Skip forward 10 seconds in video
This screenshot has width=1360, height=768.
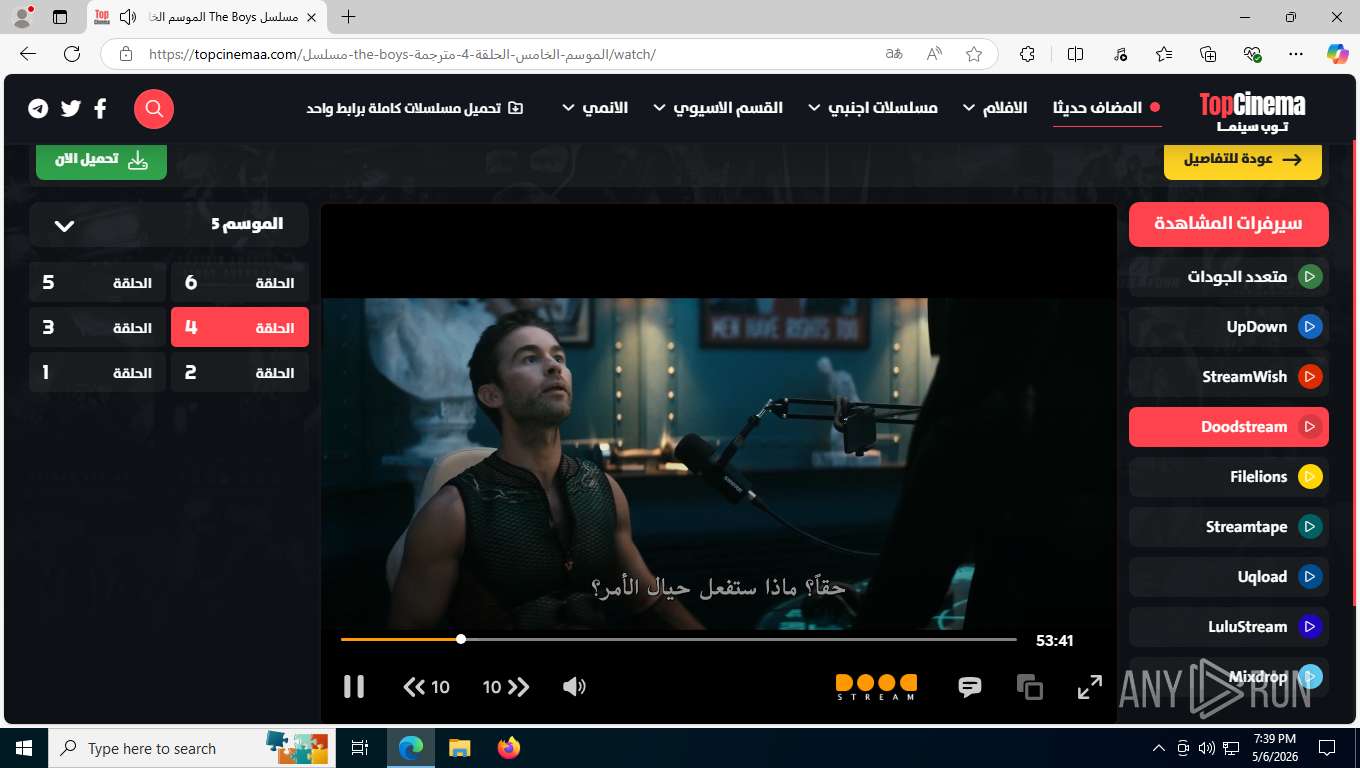506,687
